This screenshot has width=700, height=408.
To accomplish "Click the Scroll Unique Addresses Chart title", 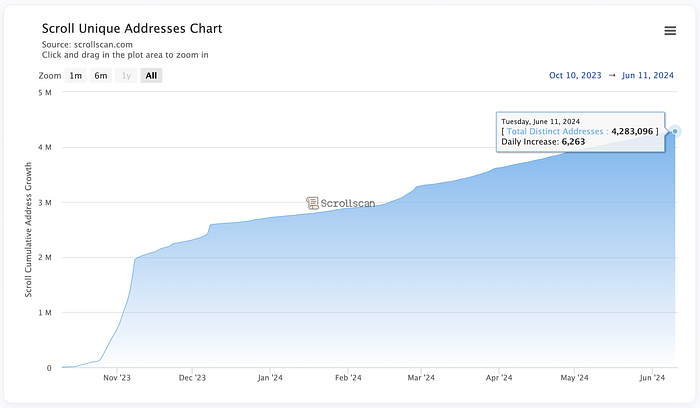I will (x=132, y=29).
